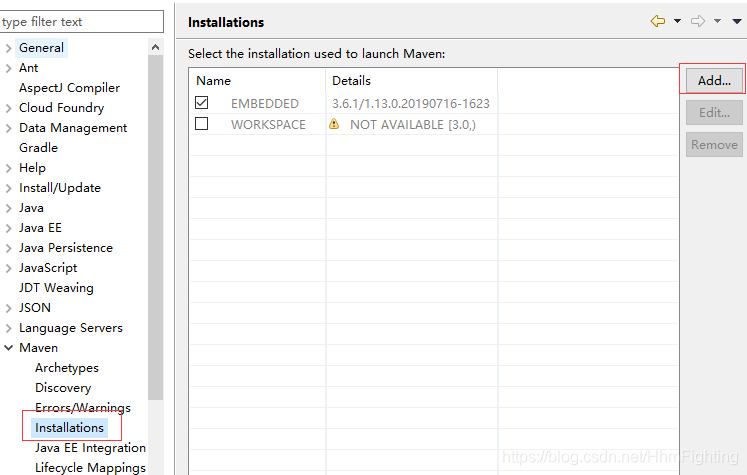The image size is (747, 475).
Task: Click the Remove button
Action: (x=714, y=144)
